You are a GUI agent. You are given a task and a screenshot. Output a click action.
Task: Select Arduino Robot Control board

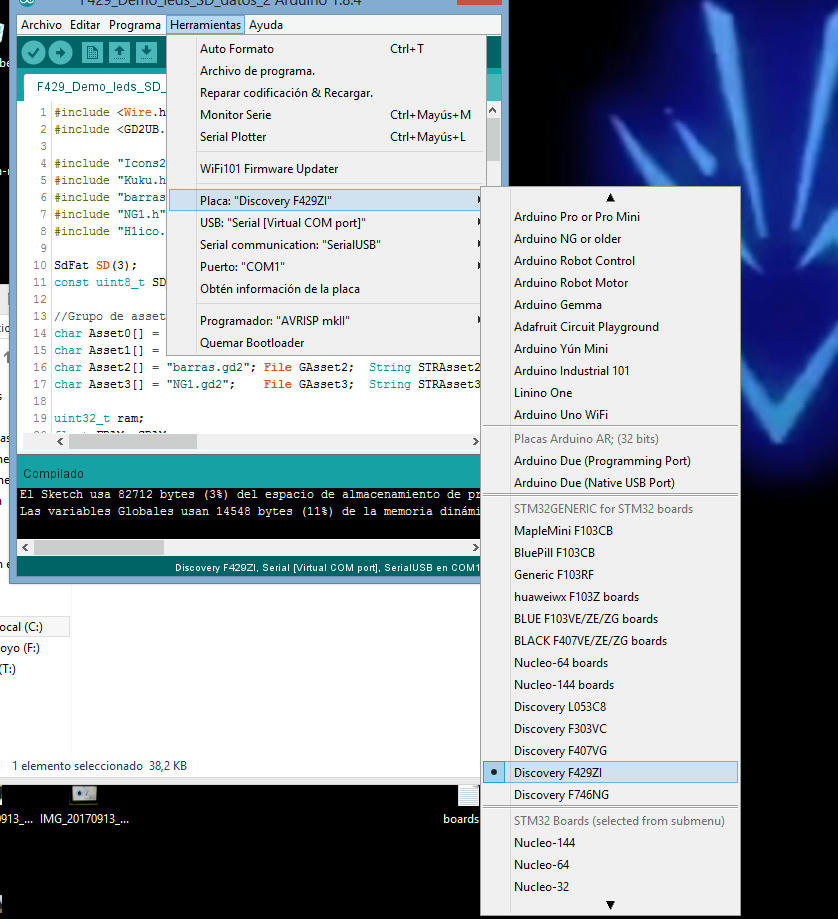coord(610,261)
